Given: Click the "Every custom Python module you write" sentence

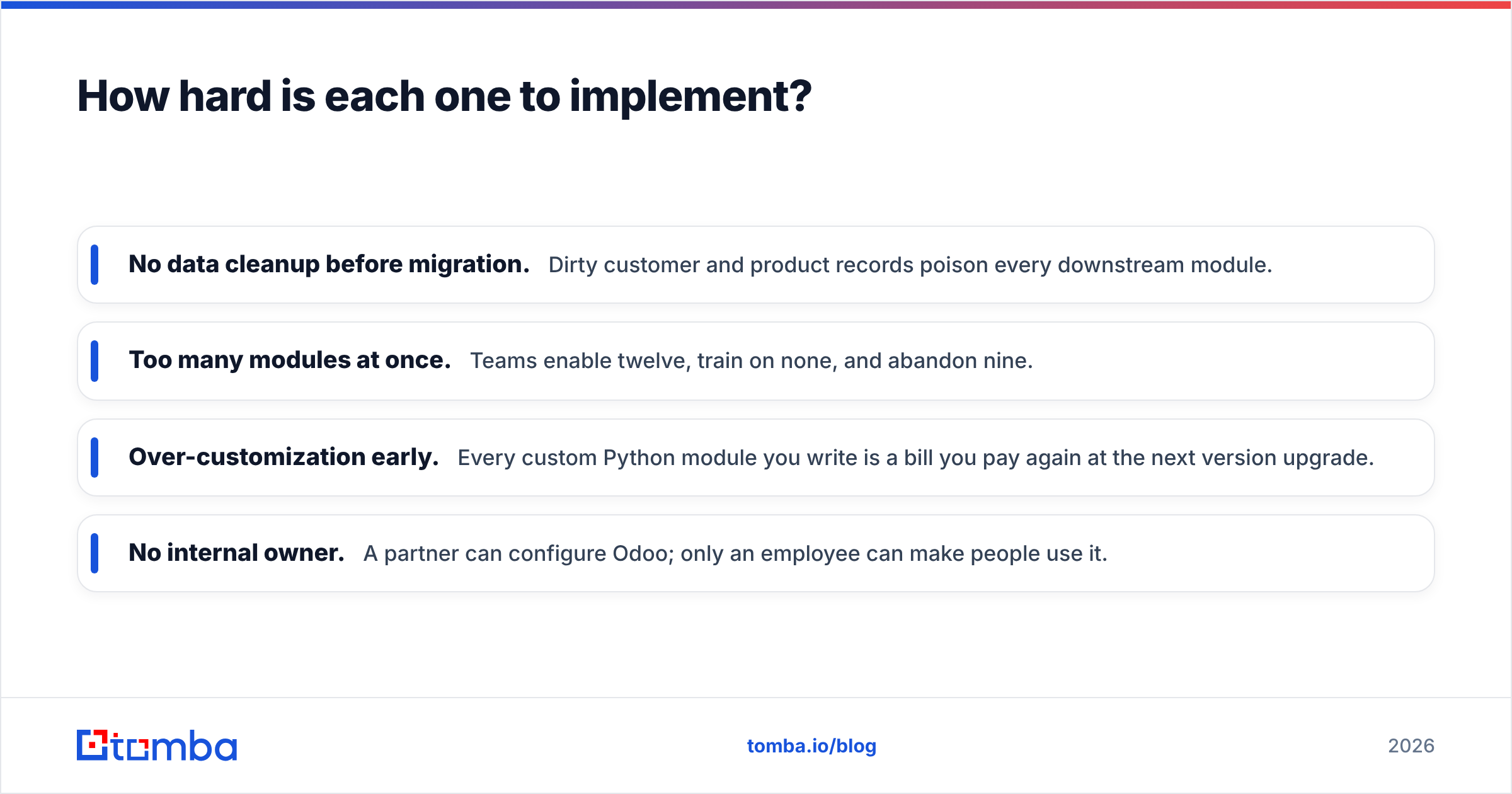Looking at the screenshot, I should tap(916, 457).
